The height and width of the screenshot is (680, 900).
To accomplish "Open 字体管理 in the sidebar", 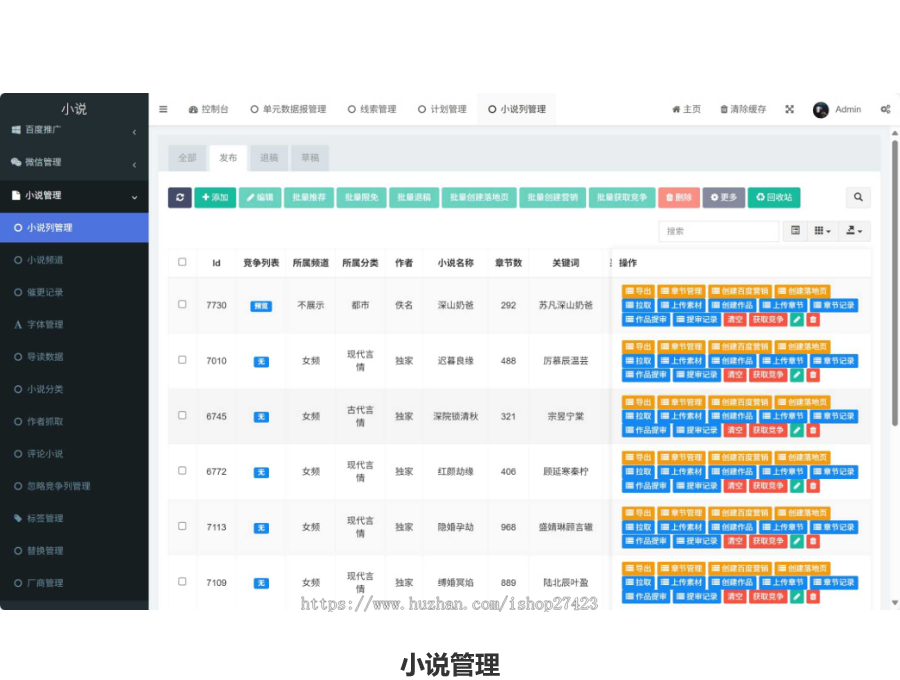I will point(45,325).
